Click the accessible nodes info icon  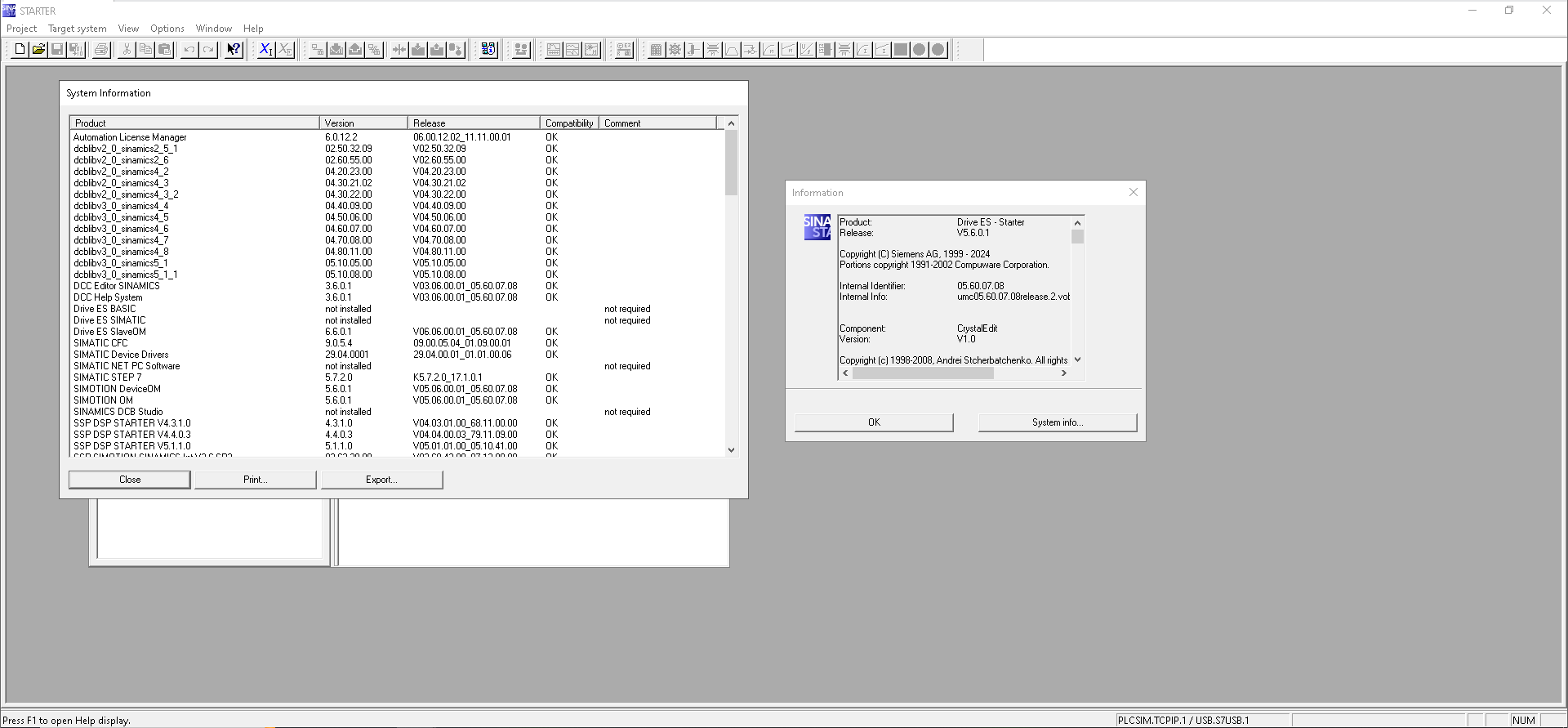tap(488, 50)
